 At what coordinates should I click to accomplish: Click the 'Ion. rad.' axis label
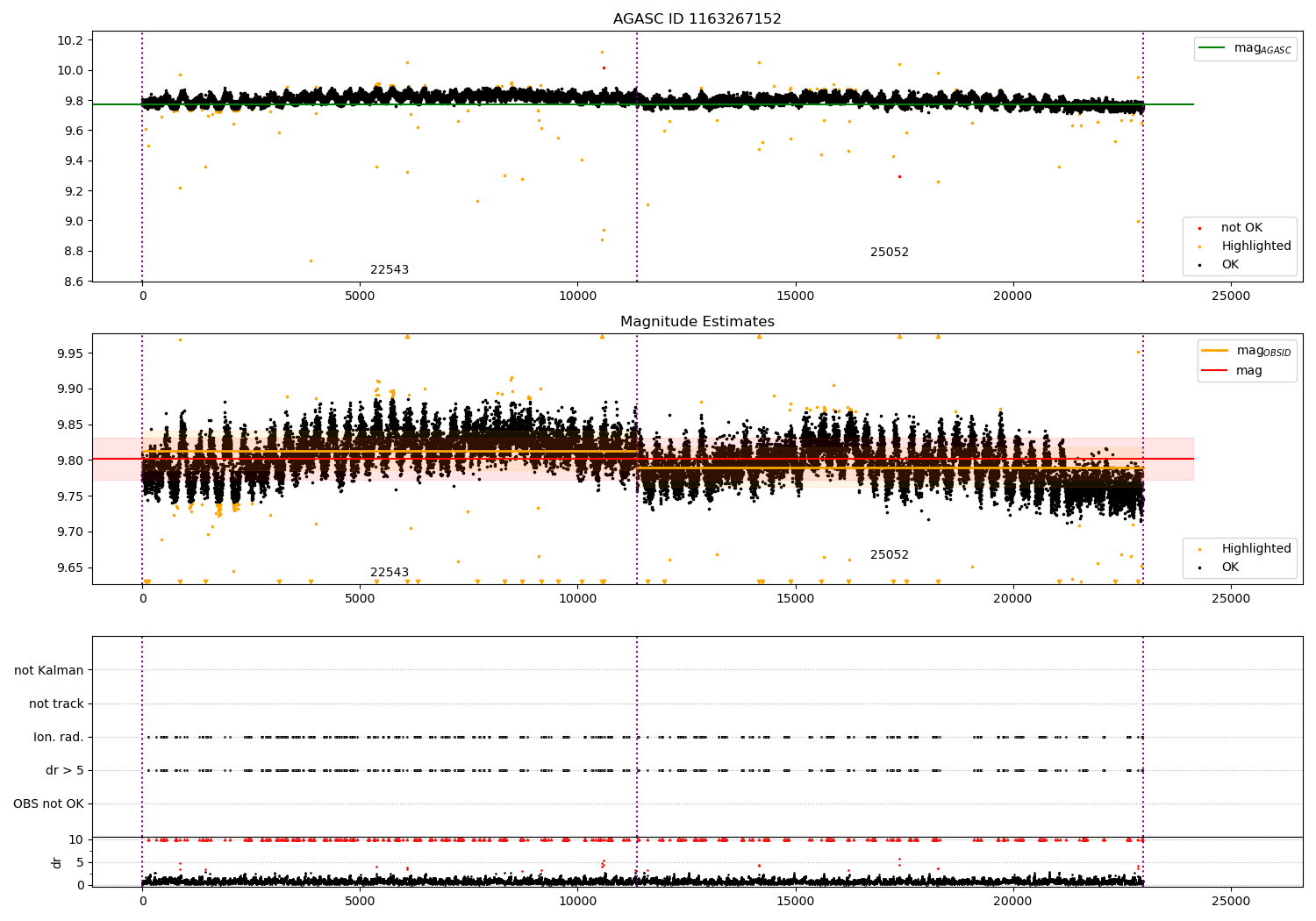click(x=59, y=738)
